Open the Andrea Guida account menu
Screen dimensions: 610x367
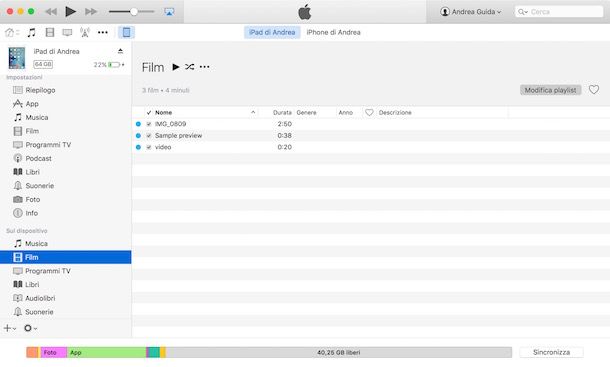tap(471, 12)
